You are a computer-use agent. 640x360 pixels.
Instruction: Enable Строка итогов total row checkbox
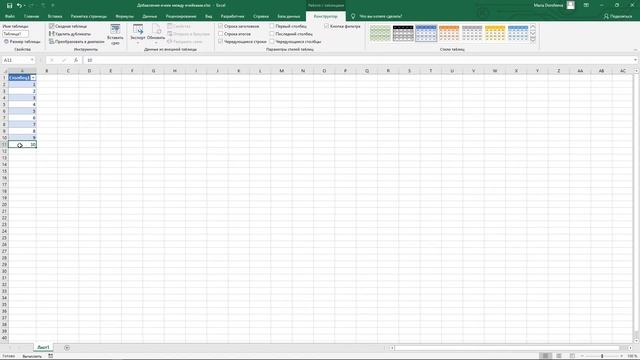(x=220, y=34)
